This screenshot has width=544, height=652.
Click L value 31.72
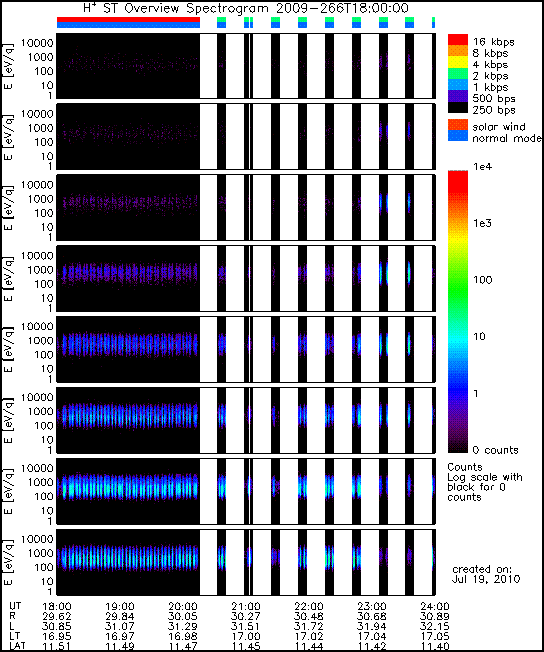pos(309,627)
